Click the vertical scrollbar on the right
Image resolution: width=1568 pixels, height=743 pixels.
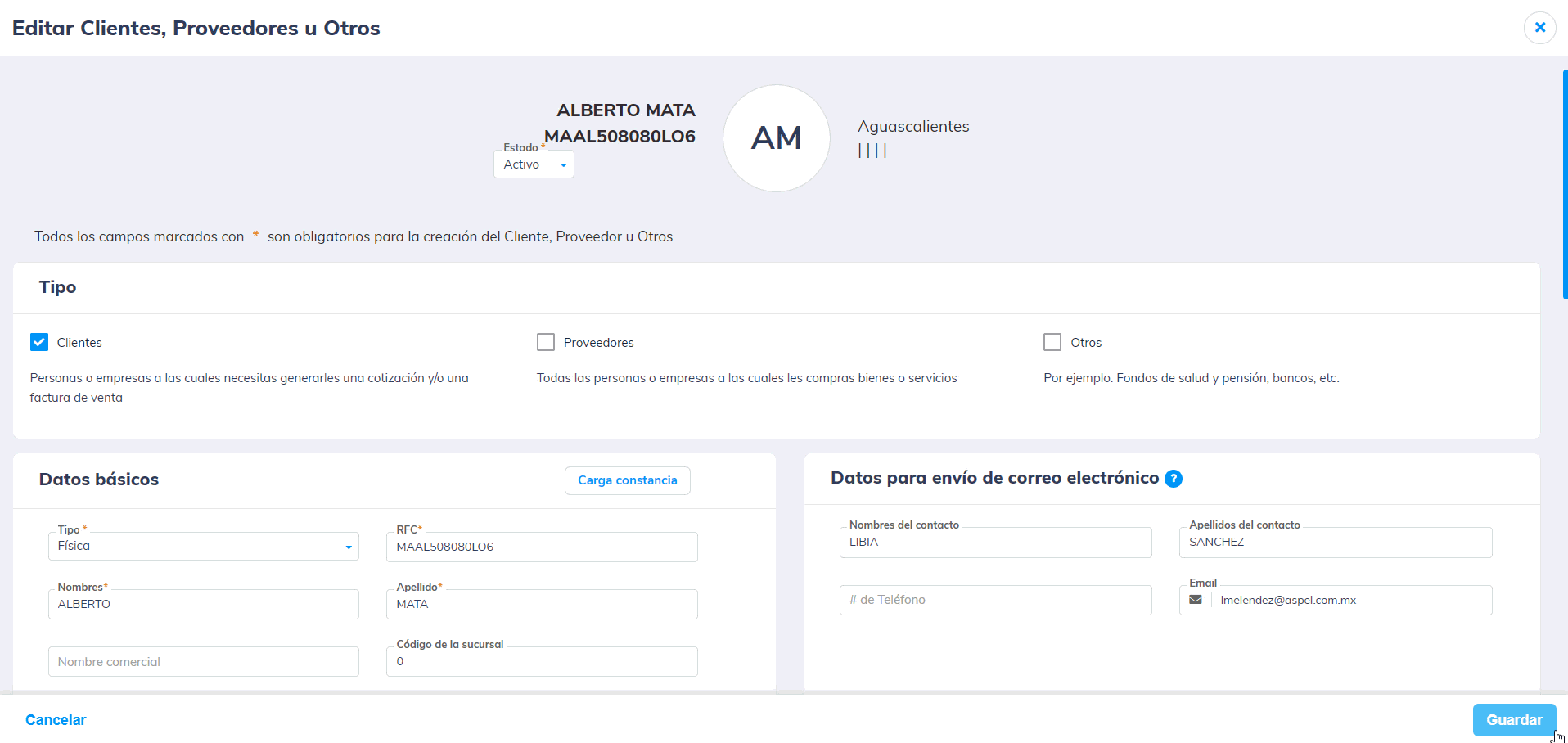1564,184
